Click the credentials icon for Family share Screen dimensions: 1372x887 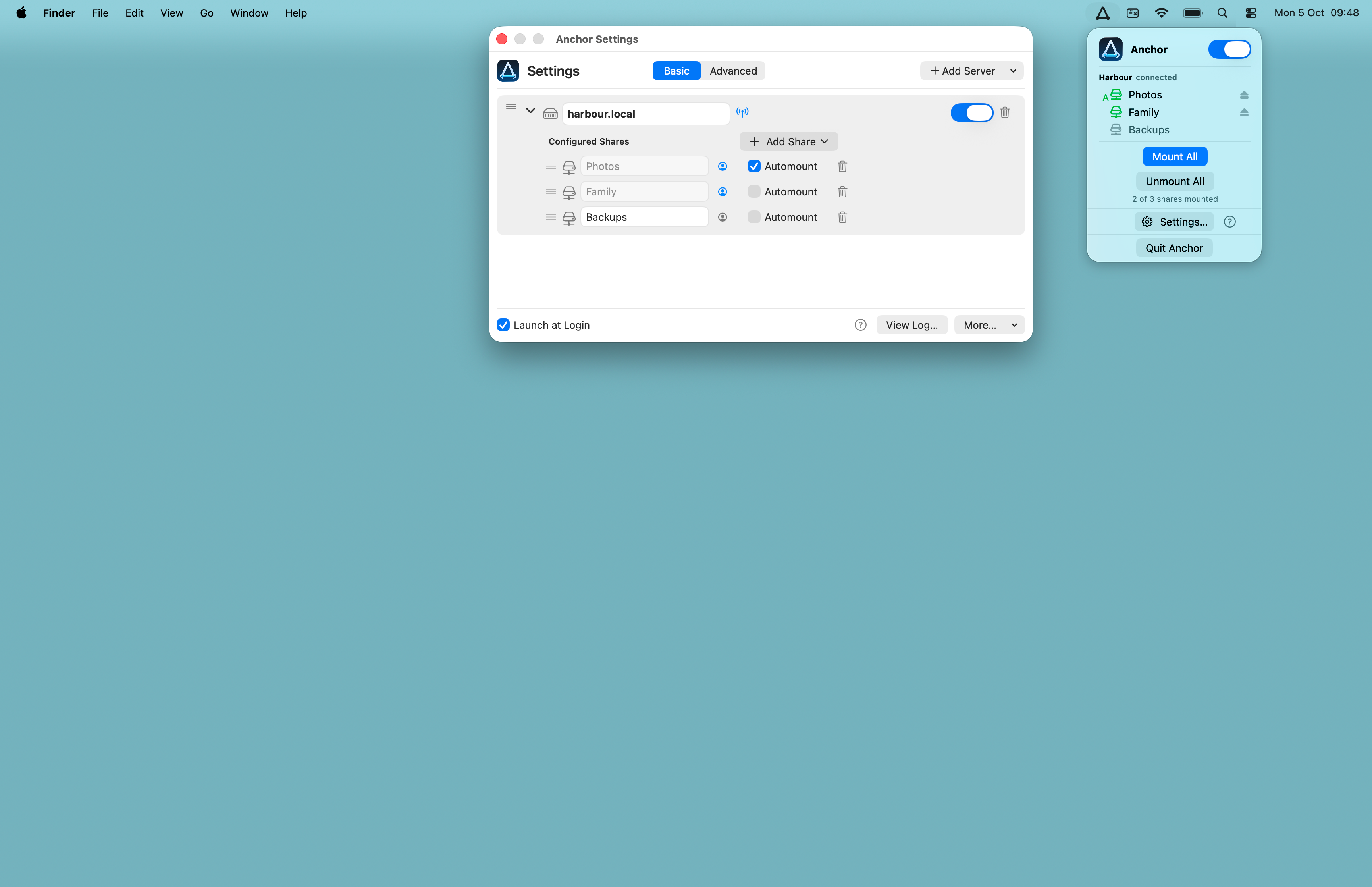[723, 192]
